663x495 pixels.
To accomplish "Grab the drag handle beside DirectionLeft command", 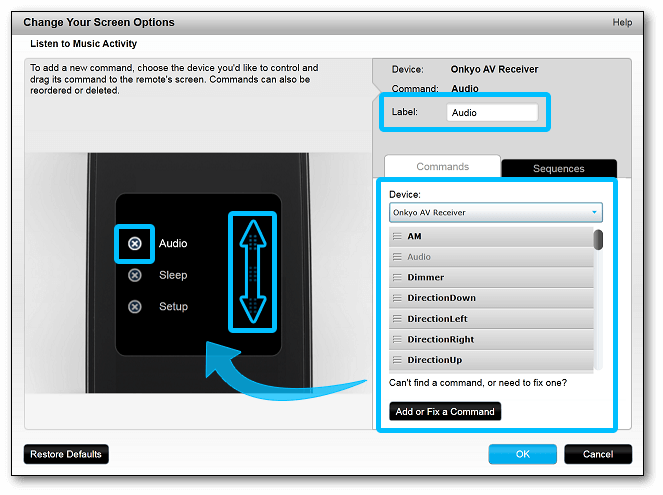I will click(397, 319).
